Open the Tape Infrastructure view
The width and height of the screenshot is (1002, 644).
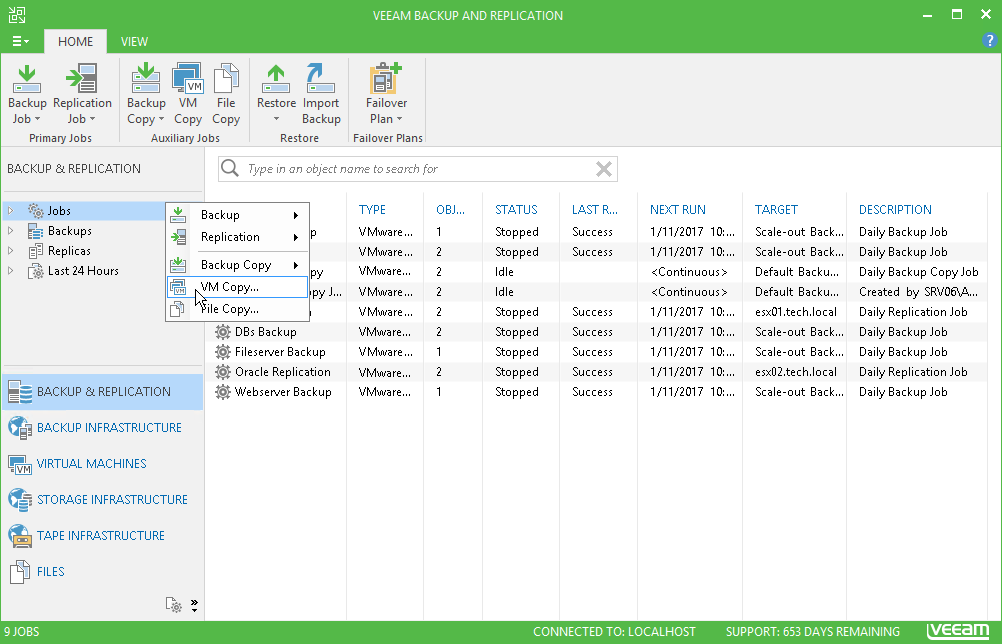tap(103, 535)
